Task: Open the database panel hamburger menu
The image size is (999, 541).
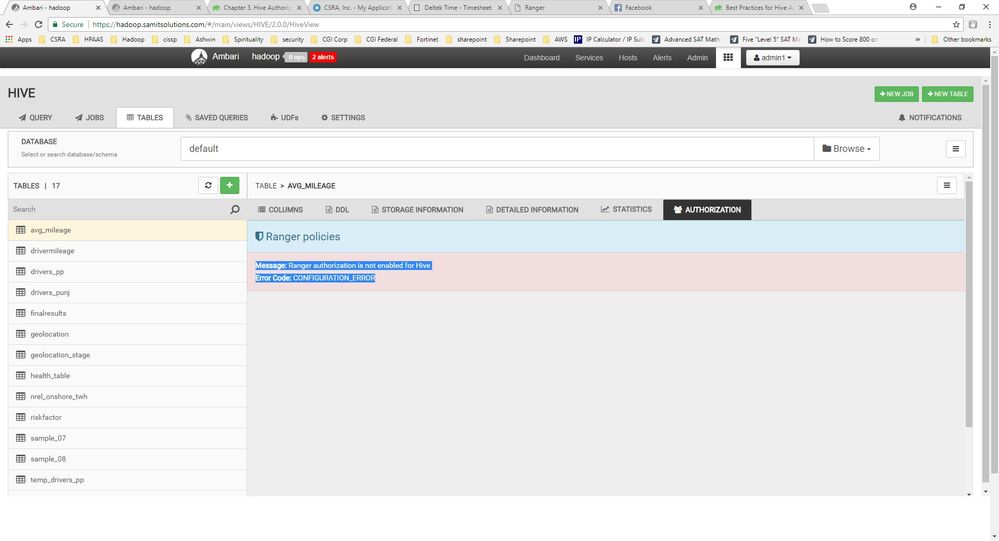Action: click(955, 148)
